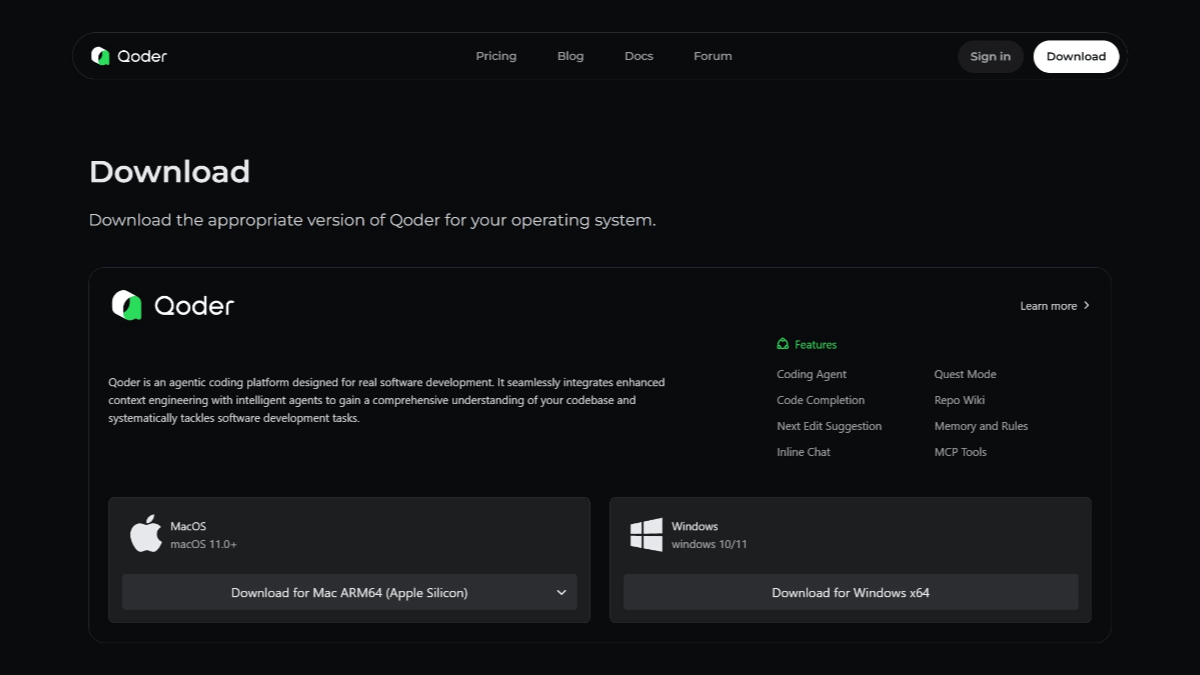Click the Next Edit Suggestion link
Screen dimensions: 1200x675
point(829,426)
